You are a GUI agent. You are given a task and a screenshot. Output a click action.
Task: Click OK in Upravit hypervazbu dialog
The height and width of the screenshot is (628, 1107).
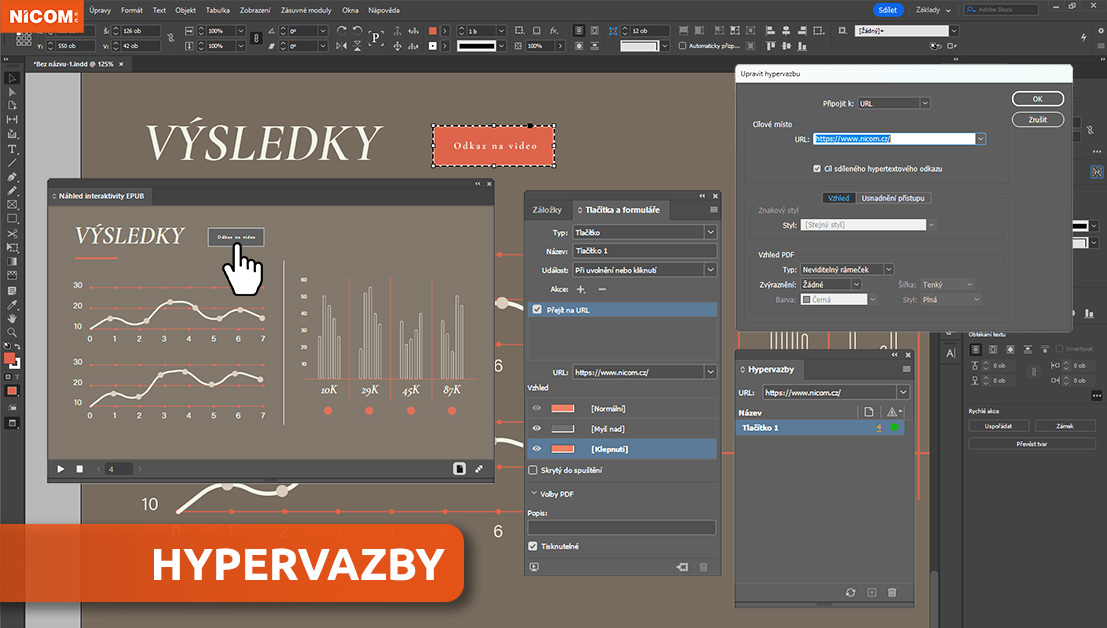coord(1037,99)
